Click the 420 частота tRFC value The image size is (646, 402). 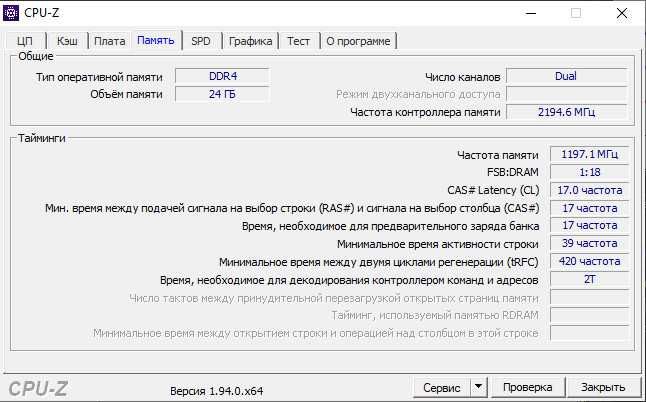(x=589, y=262)
